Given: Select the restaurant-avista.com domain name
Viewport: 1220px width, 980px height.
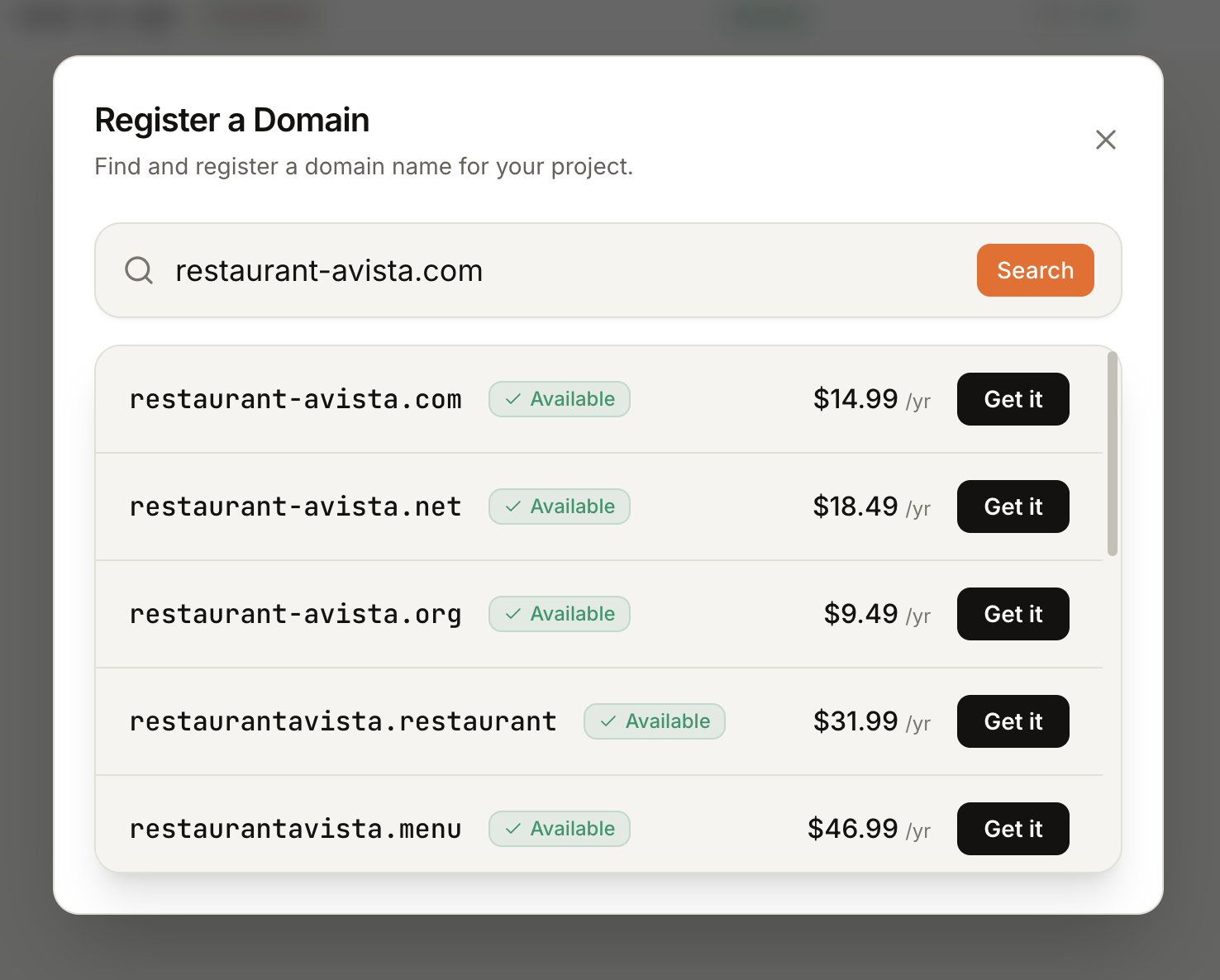Looking at the screenshot, I should click(295, 399).
